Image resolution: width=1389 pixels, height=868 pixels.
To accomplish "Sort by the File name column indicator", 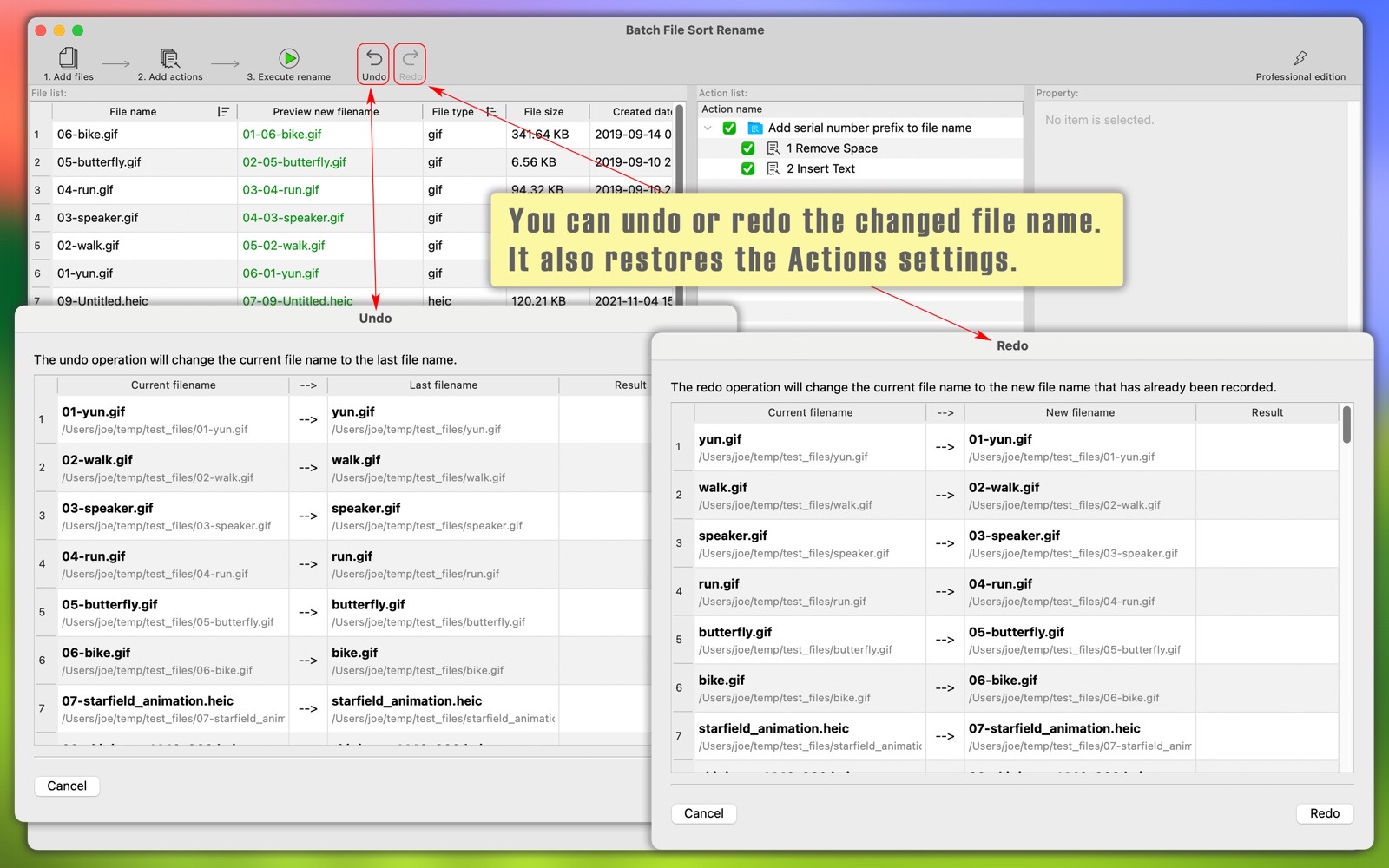I will pos(223,112).
